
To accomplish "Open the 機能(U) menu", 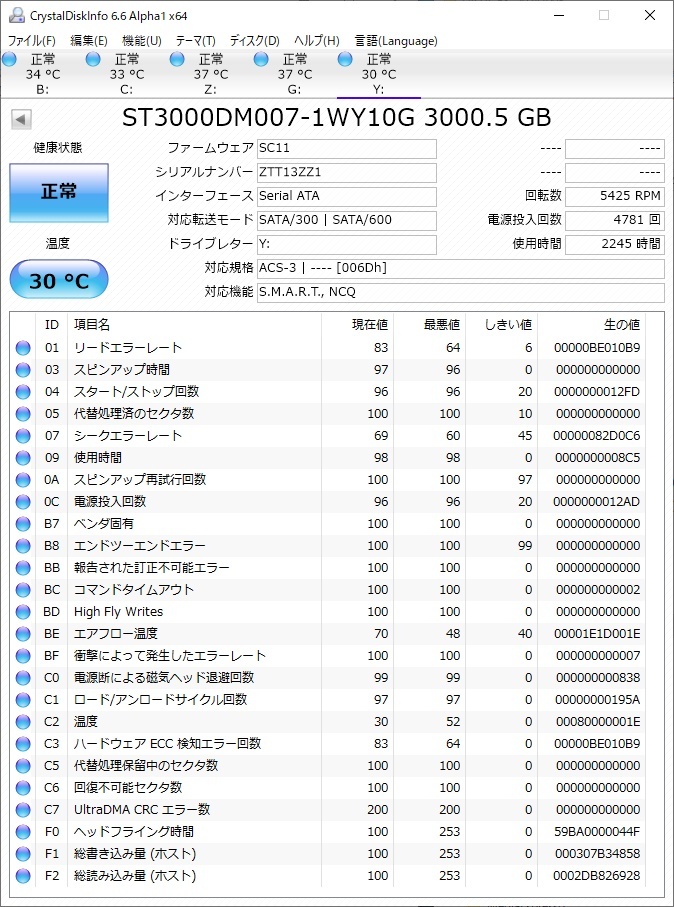I will point(142,41).
